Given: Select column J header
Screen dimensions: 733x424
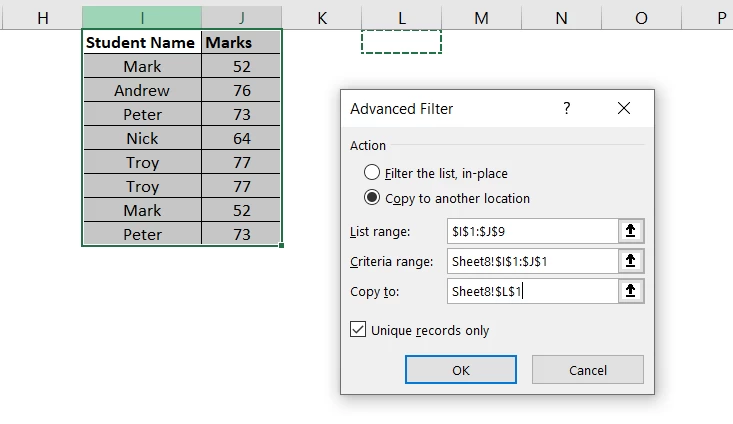Looking at the screenshot, I should pyautogui.click(x=242, y=18).
